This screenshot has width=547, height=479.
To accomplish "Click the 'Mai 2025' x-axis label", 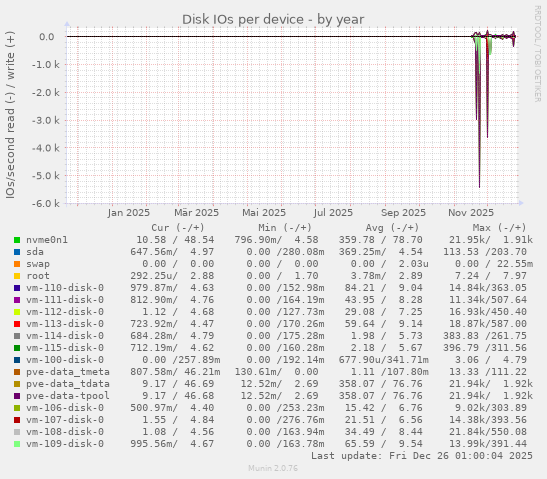I will [264, 213].
